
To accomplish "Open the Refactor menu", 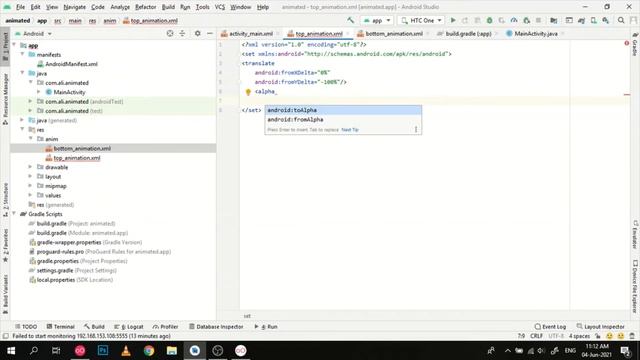I will click(x=145, y=7).
